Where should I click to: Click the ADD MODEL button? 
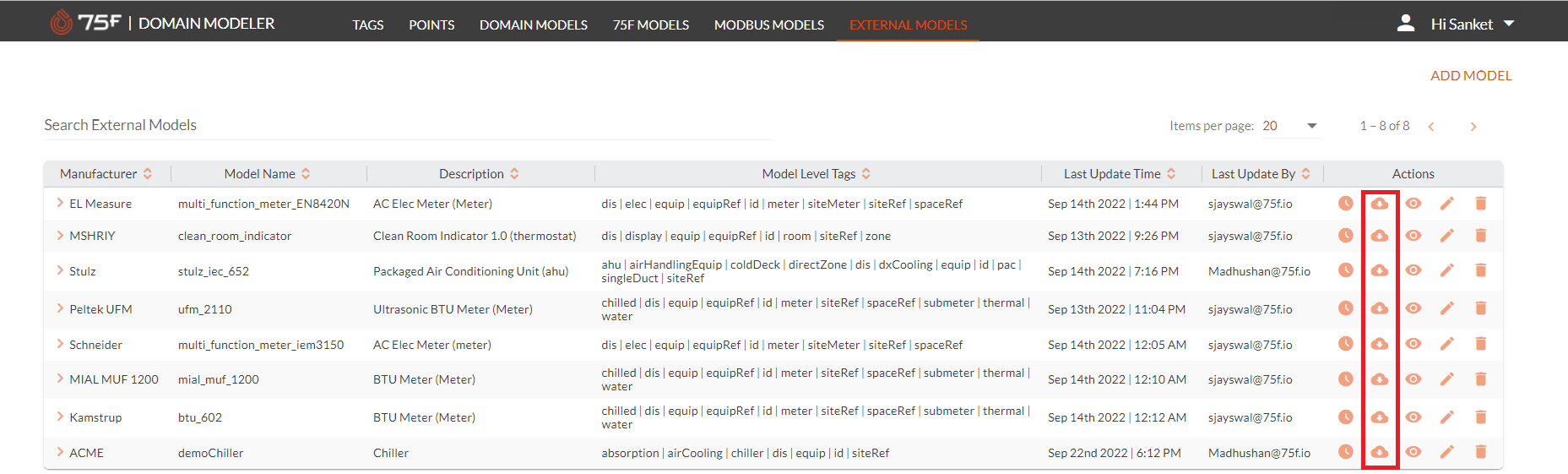[x=1471, y=76]
